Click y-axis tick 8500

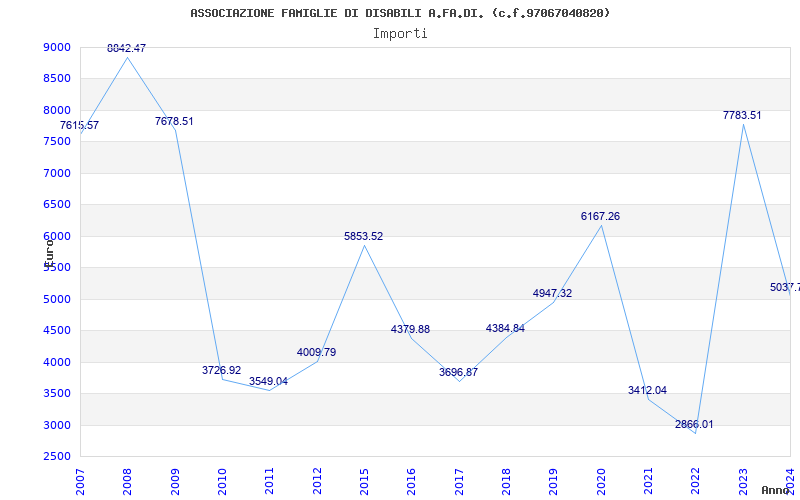(57, 79)
